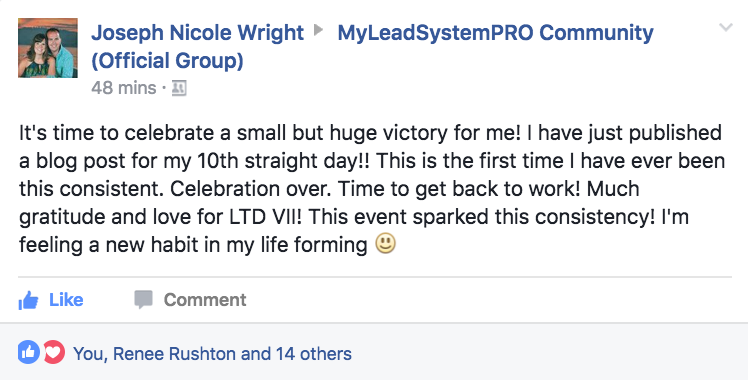
Task: Click the (Official Group) title text
Action: [167, 61]
